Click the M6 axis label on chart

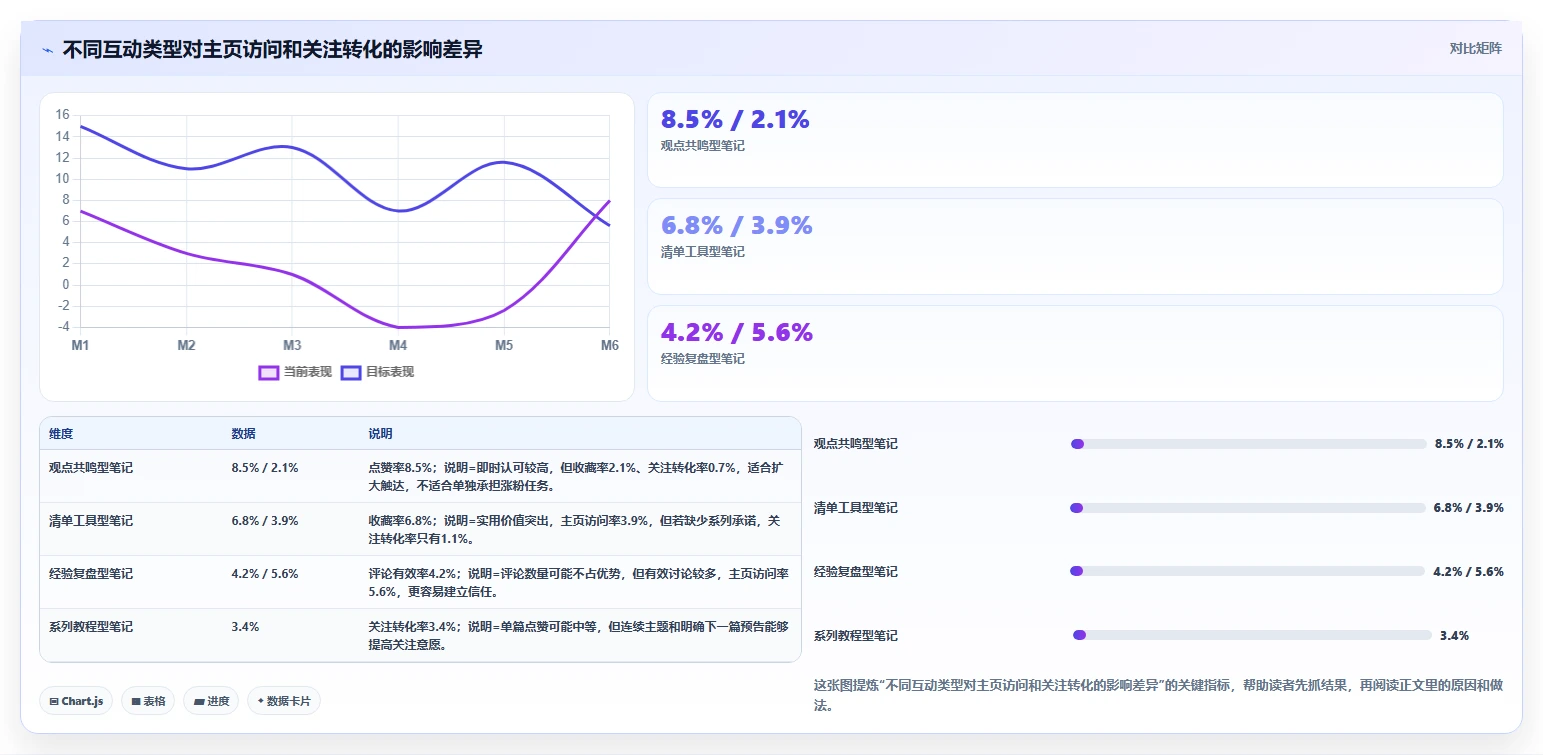click(x=609, y=345)
